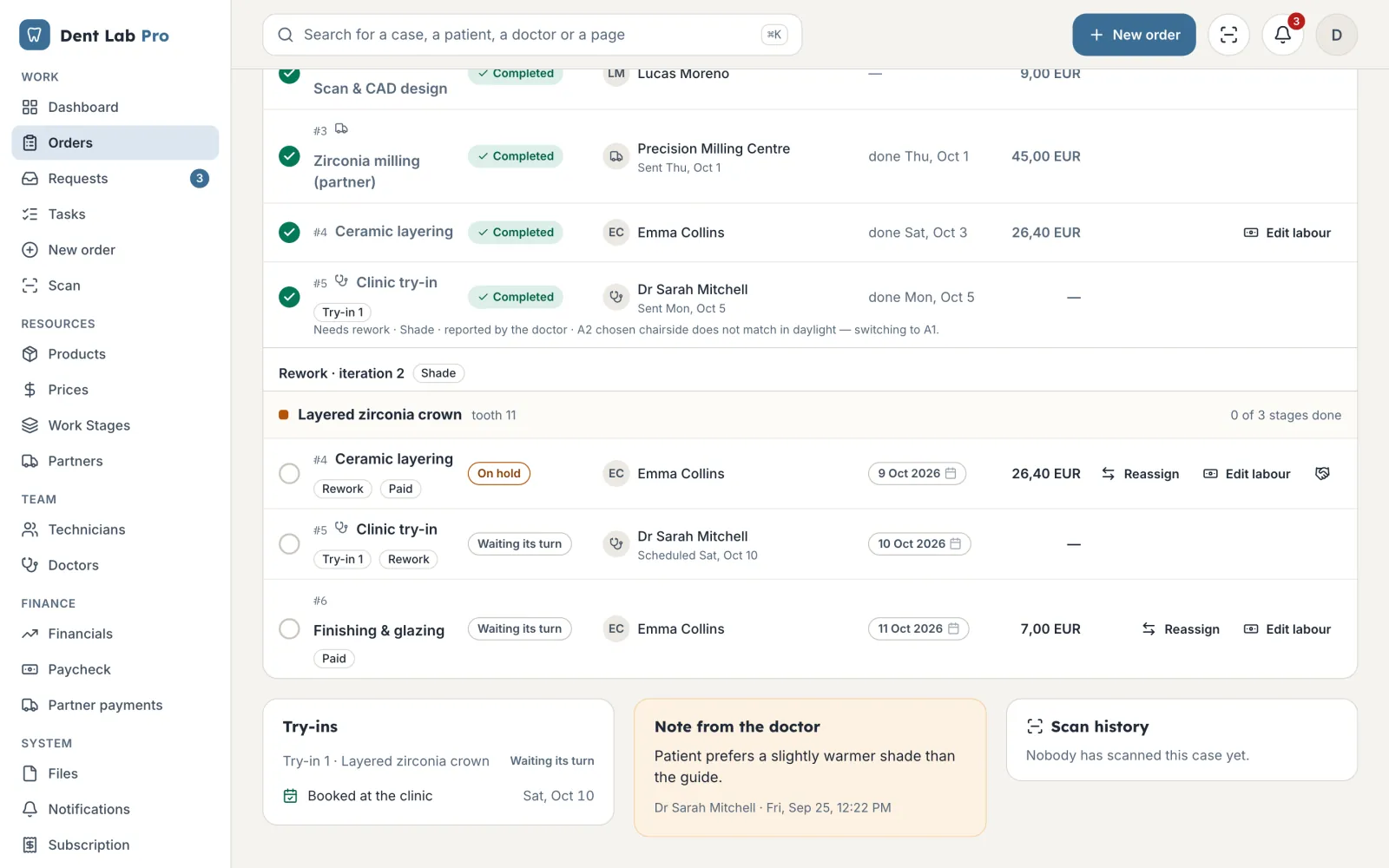Click the Products box icon in sidebar
Viewport: 1389px width, 868px height.
click(x=30, y=354)
